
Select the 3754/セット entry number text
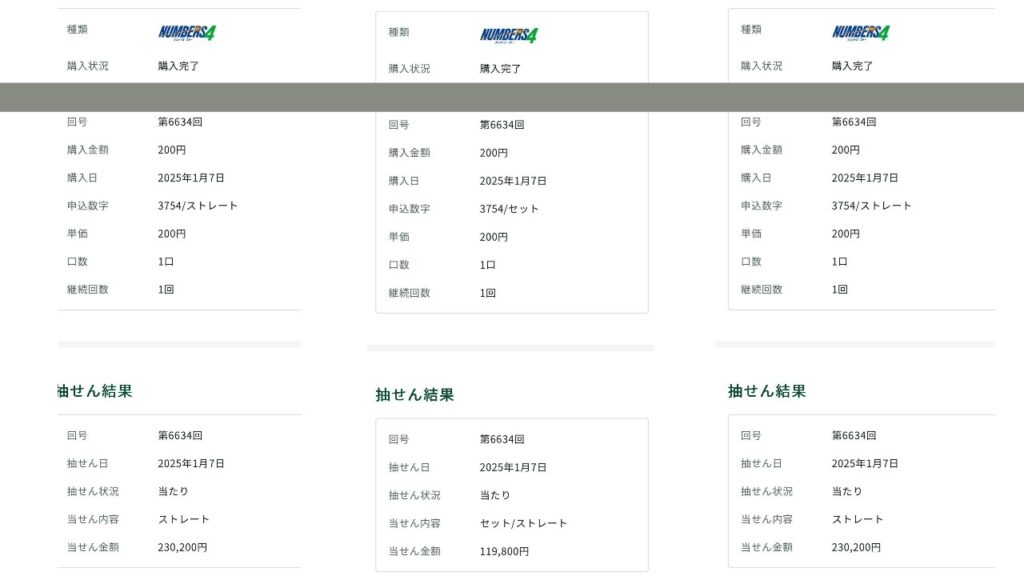point(509,209)
